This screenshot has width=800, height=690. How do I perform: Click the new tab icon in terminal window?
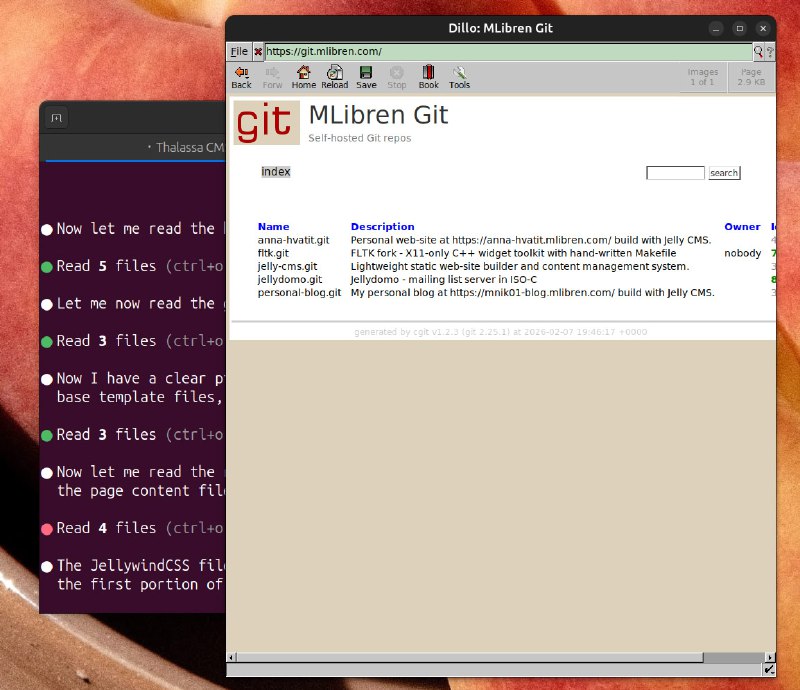coord(57,118)
